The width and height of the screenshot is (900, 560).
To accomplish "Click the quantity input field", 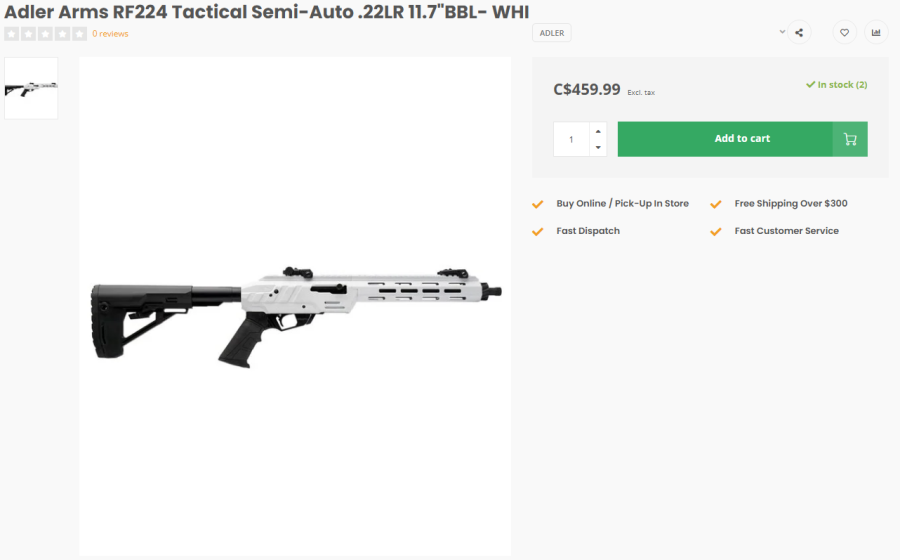I will pyautogui.click(x=571, y=139).
